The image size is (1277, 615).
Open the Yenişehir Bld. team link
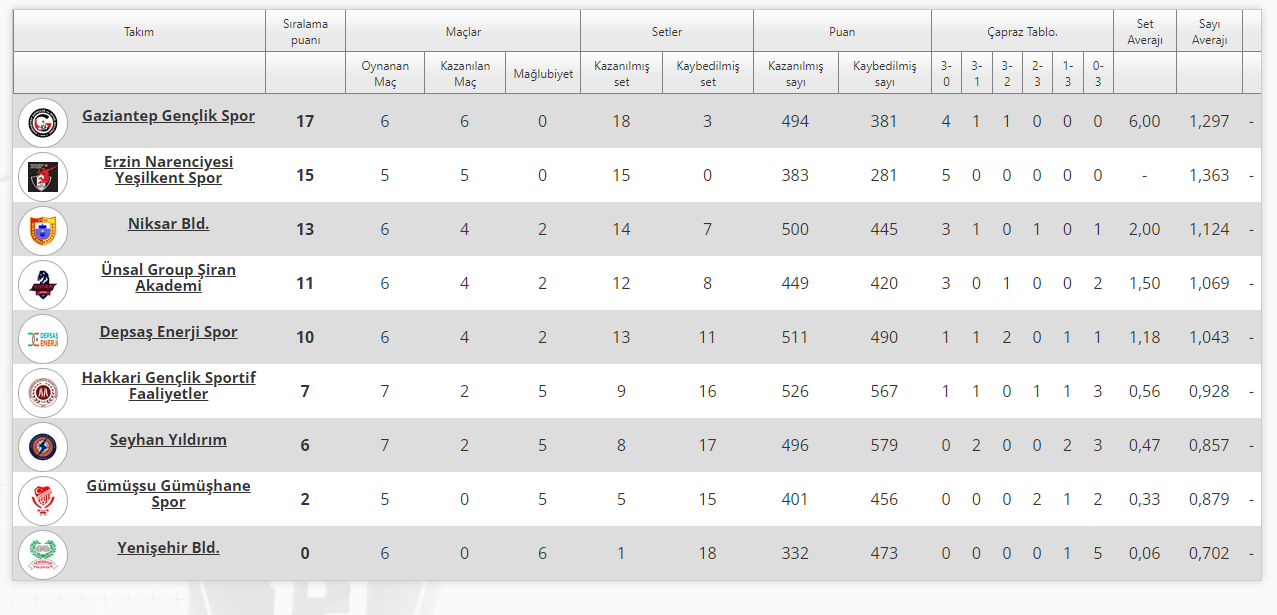coord(168,548)
